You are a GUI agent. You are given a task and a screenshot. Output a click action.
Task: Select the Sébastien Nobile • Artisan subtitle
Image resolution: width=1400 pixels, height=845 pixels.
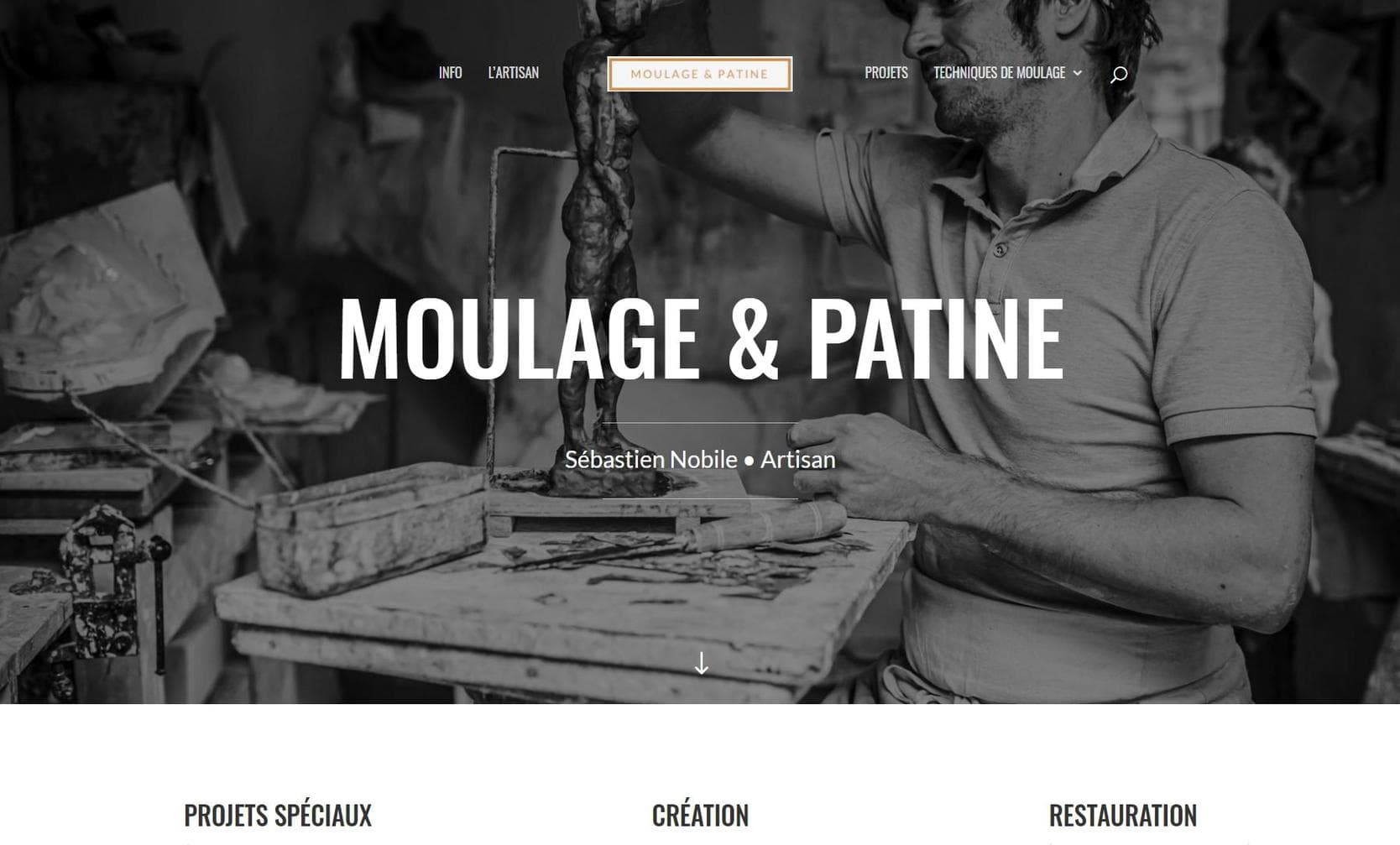700,460
